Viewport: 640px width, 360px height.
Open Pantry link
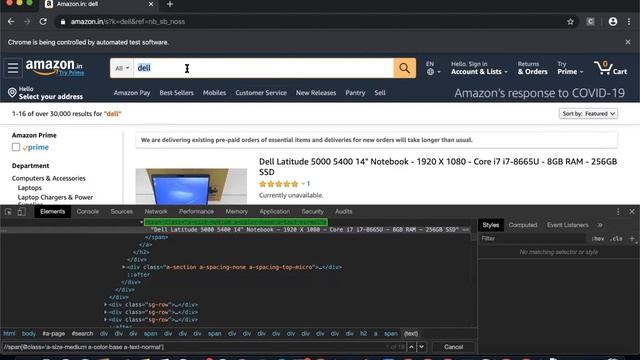click(355, 93)
